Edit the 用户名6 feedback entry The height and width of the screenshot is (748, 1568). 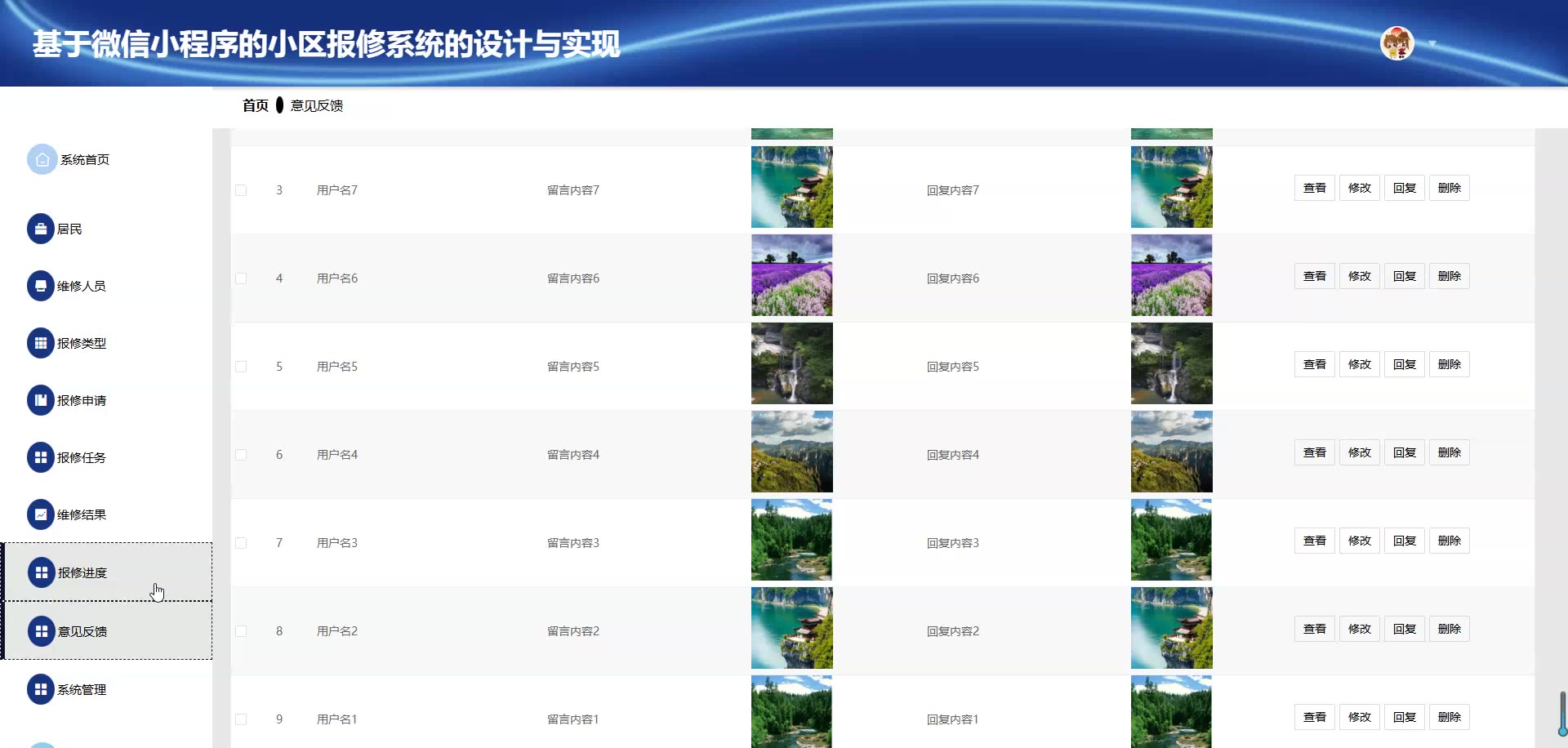pyautogui.click(x=1360, y=276)
